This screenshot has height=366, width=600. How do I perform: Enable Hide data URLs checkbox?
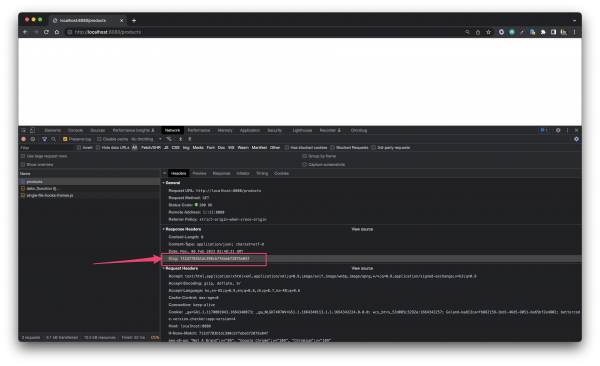pyautogui.click(x=98, y=147)
